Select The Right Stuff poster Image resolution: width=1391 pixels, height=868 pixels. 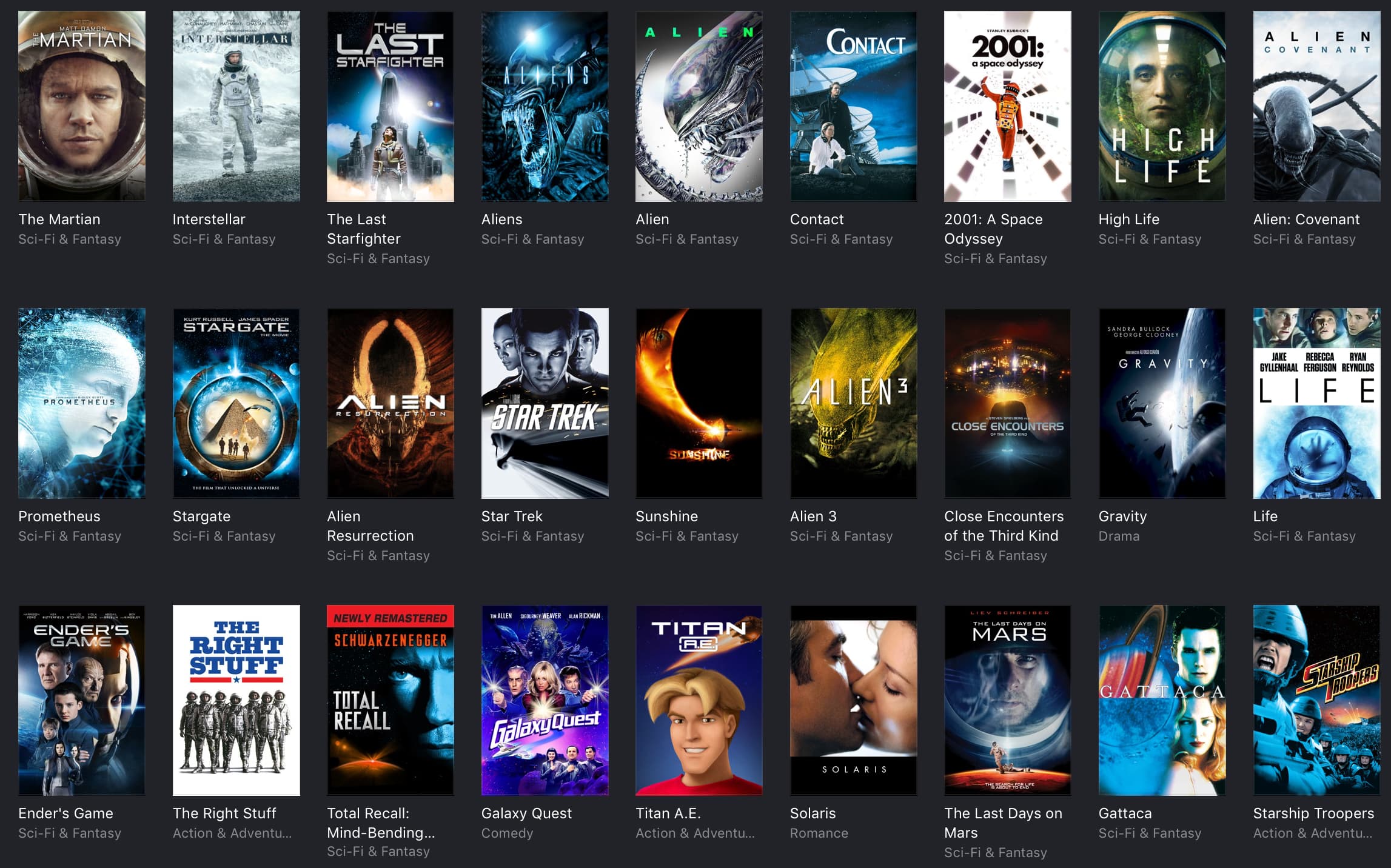click(x=236, y=700)
